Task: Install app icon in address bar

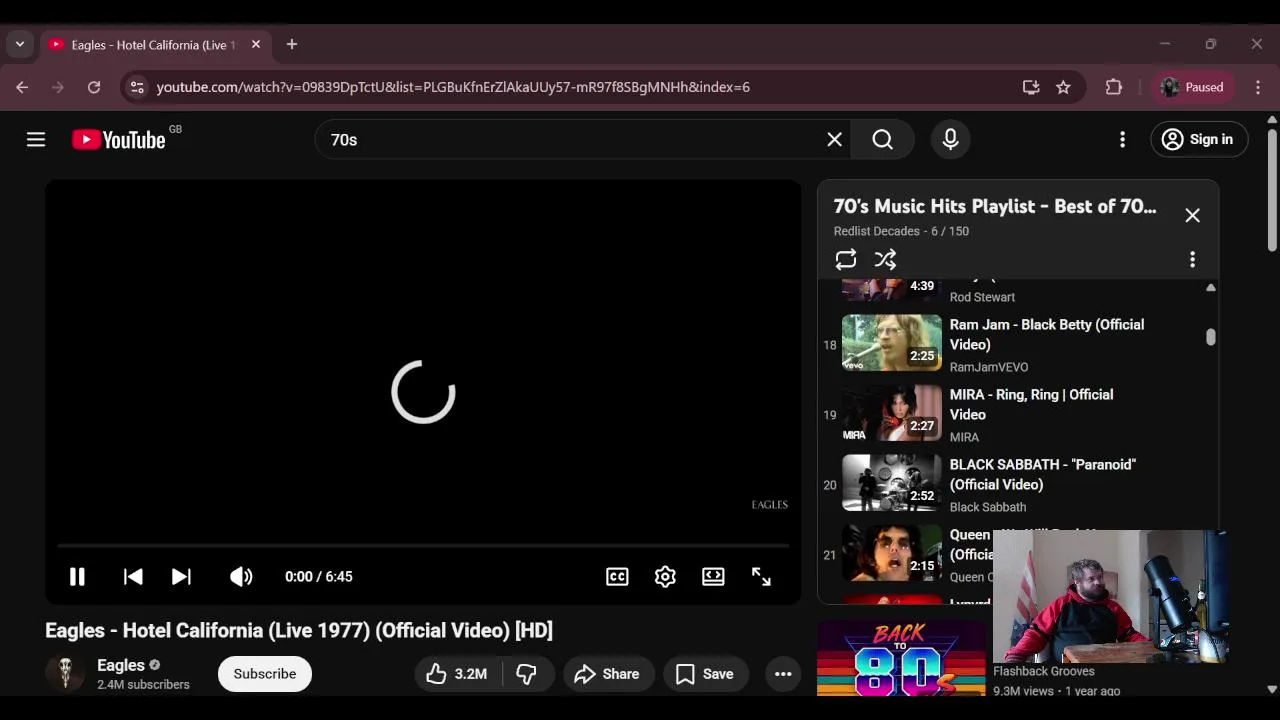Action: point(1031,87)
